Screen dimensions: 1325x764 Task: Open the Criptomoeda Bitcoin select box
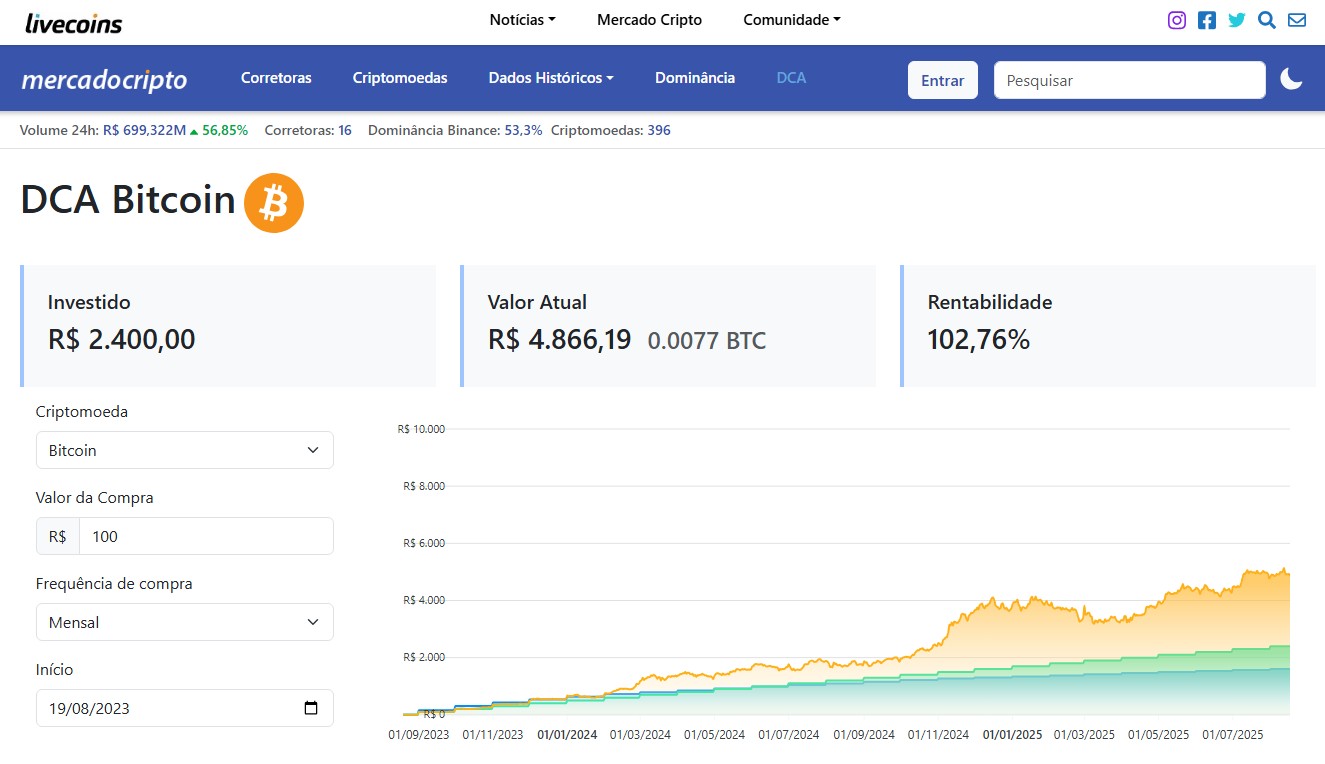185,450
